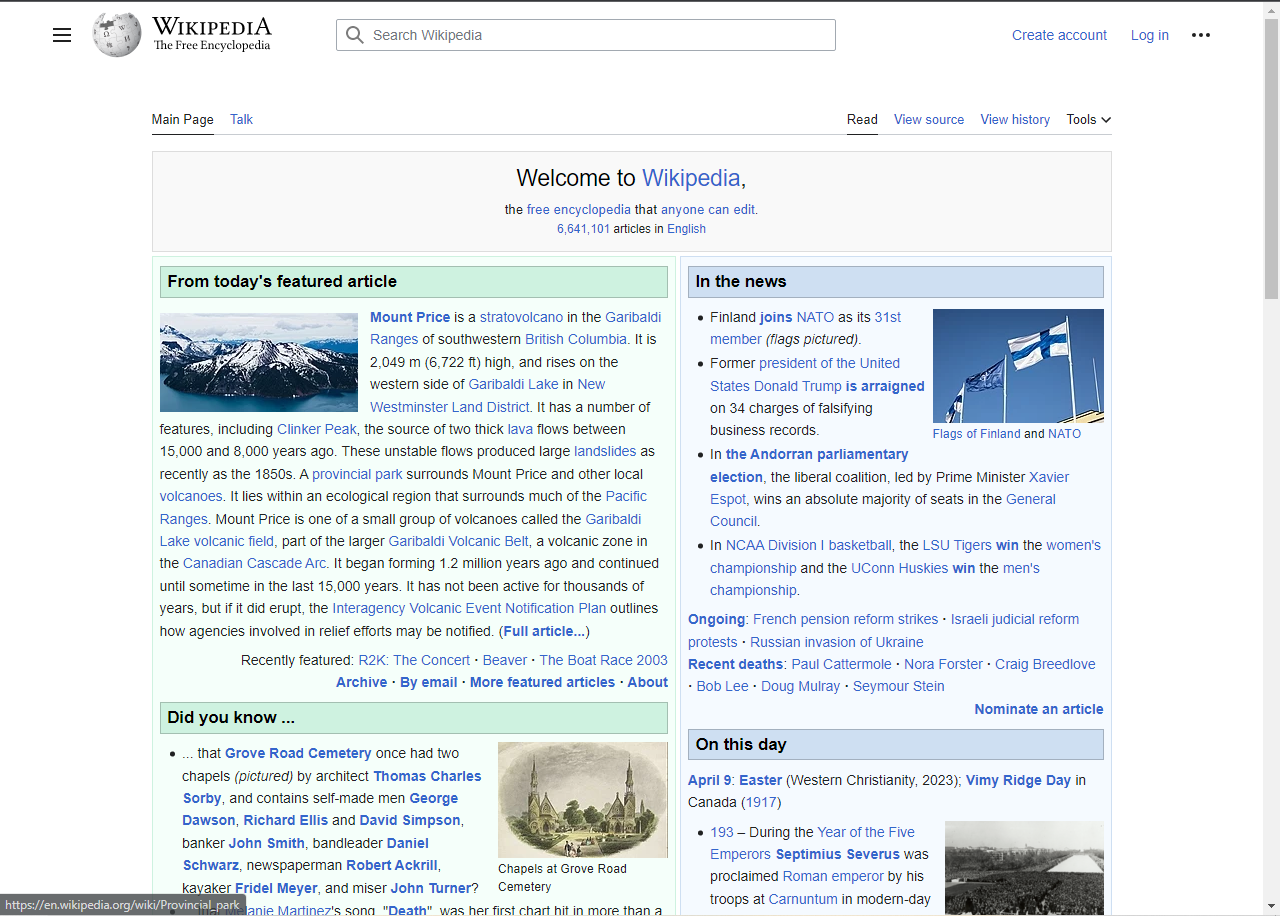Open the hamburger main menu

[62, 35]
